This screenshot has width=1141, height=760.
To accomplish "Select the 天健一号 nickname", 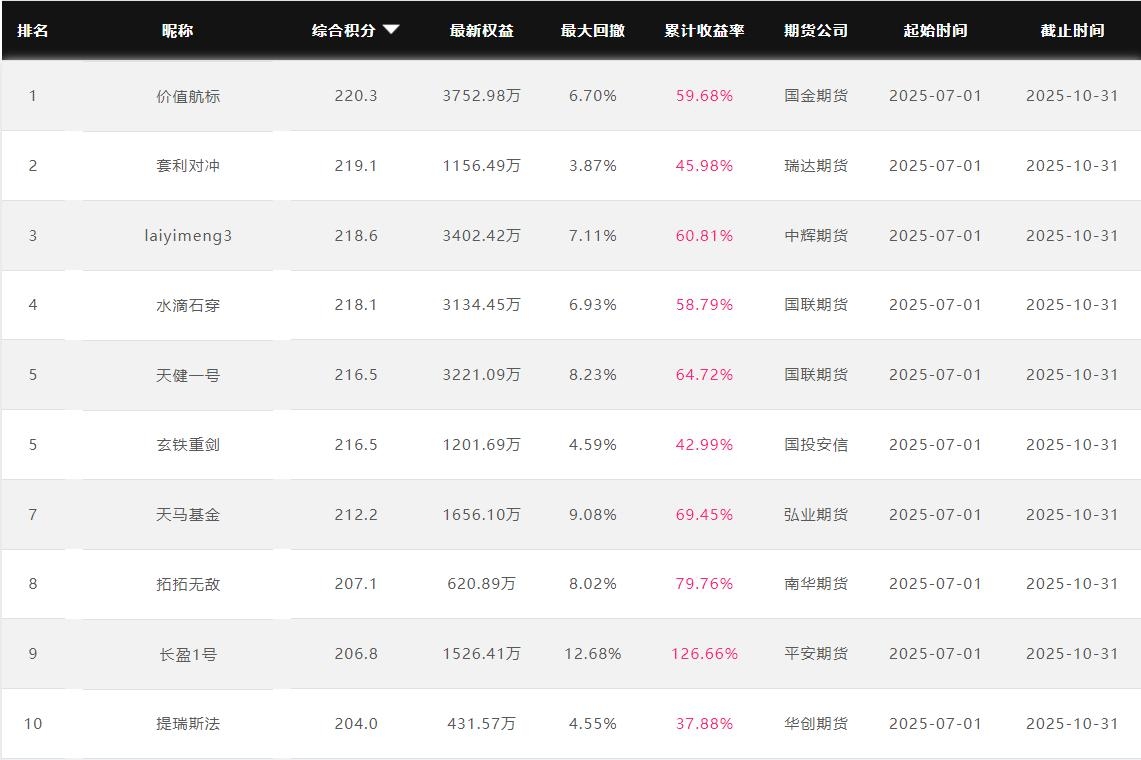I will click(188, 375).
